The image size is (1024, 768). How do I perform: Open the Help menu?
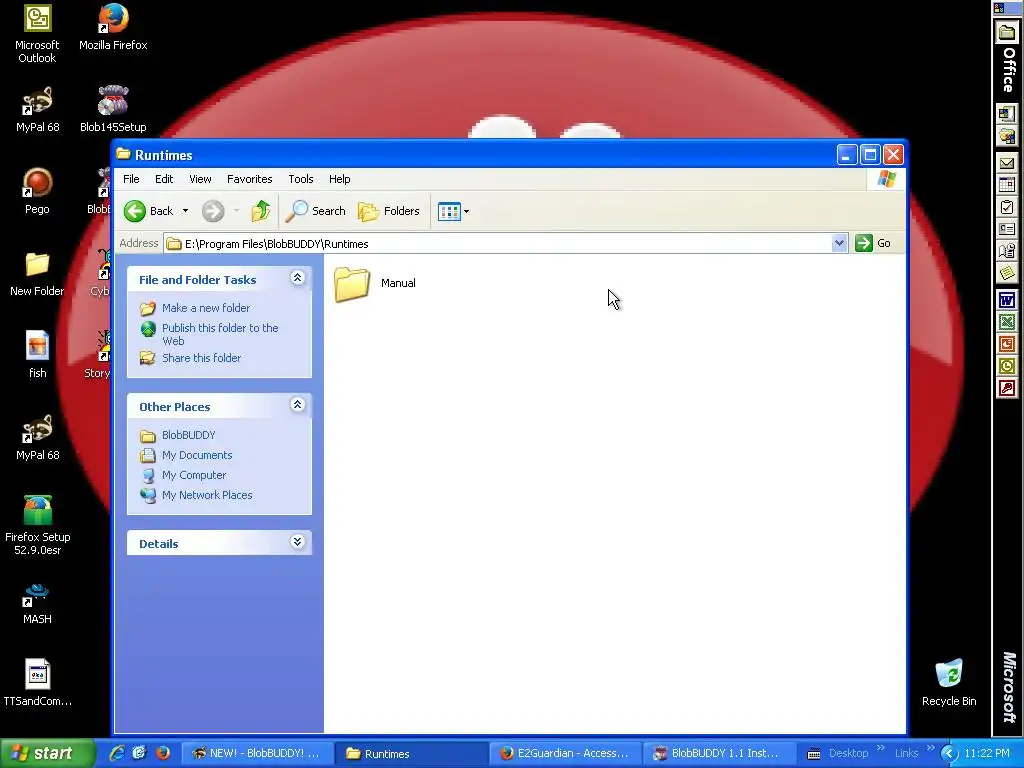click(x=340, y=179)
